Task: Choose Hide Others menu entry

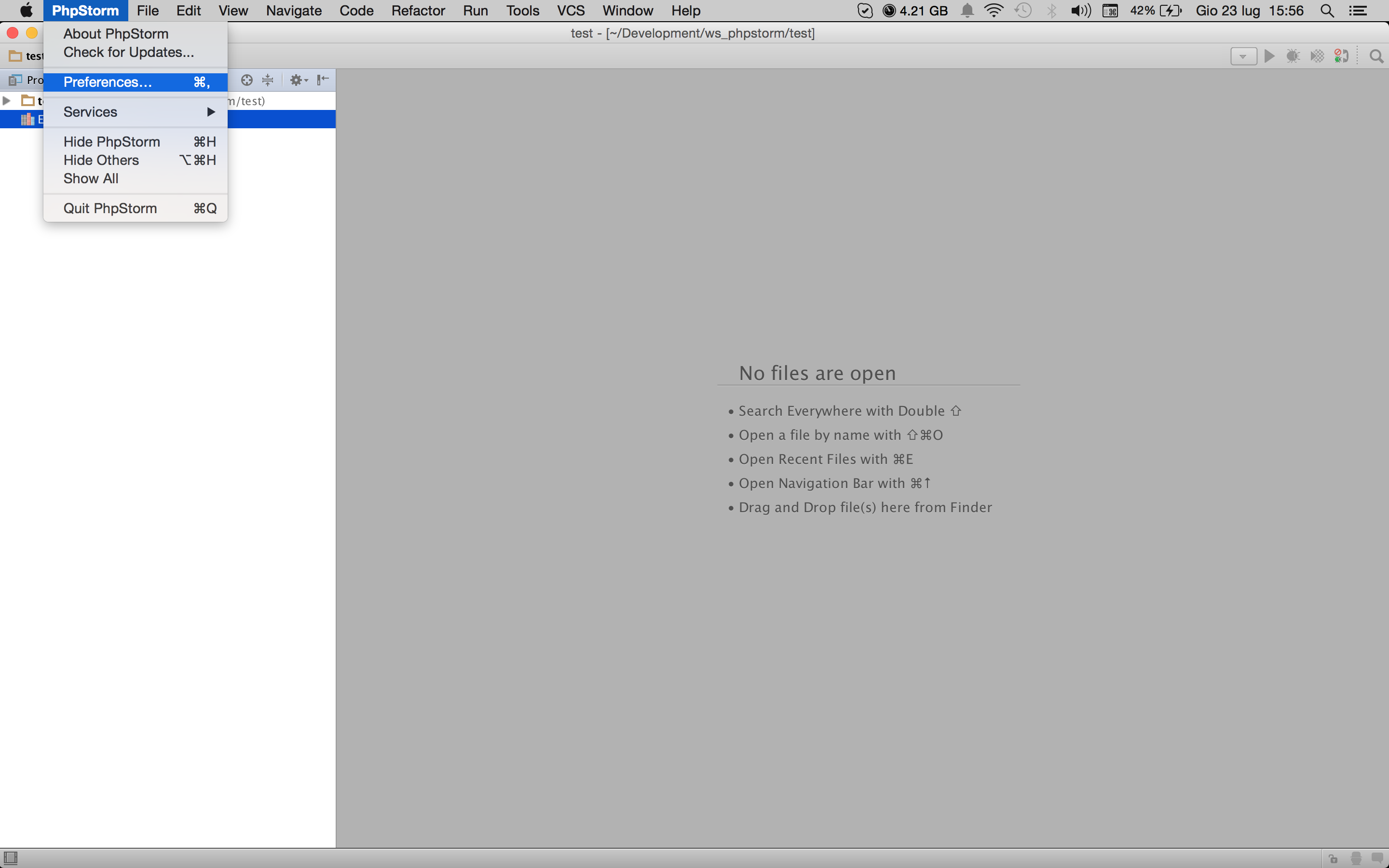Action: pos(136,160)
